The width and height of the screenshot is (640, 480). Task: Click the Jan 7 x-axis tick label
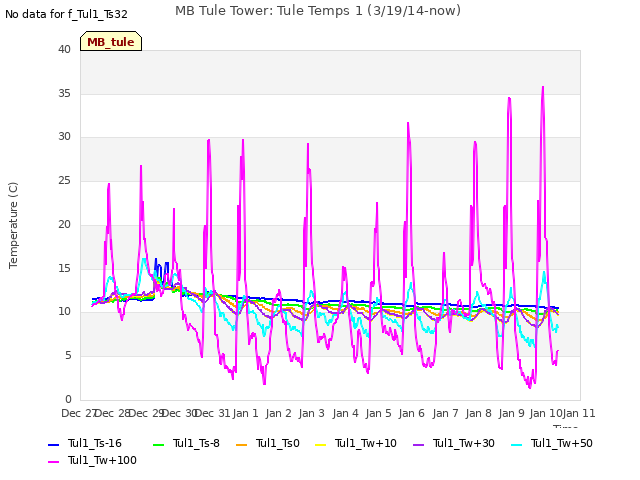(x=446, y=413)
